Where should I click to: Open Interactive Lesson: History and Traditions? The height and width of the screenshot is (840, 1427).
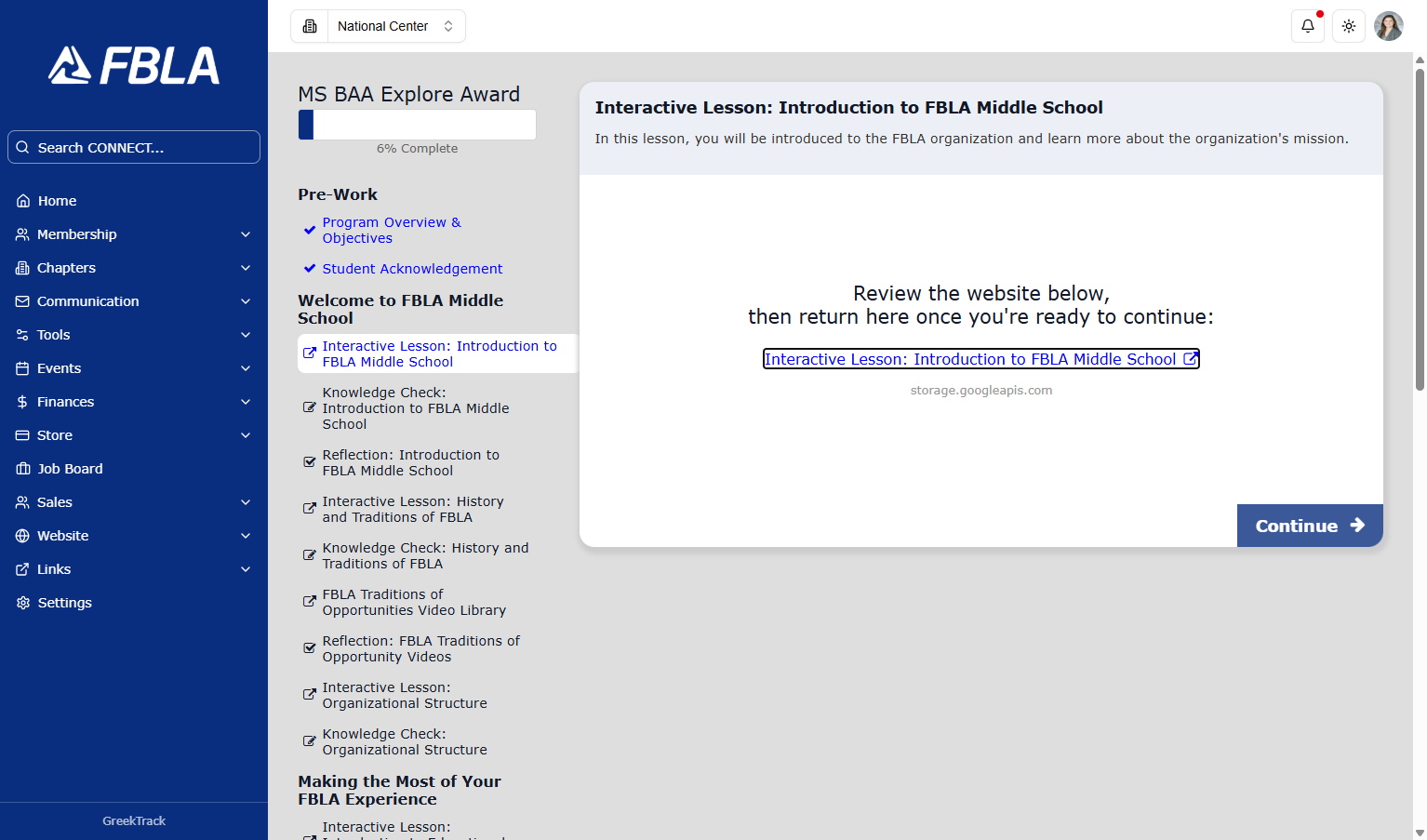click(413, 509)
